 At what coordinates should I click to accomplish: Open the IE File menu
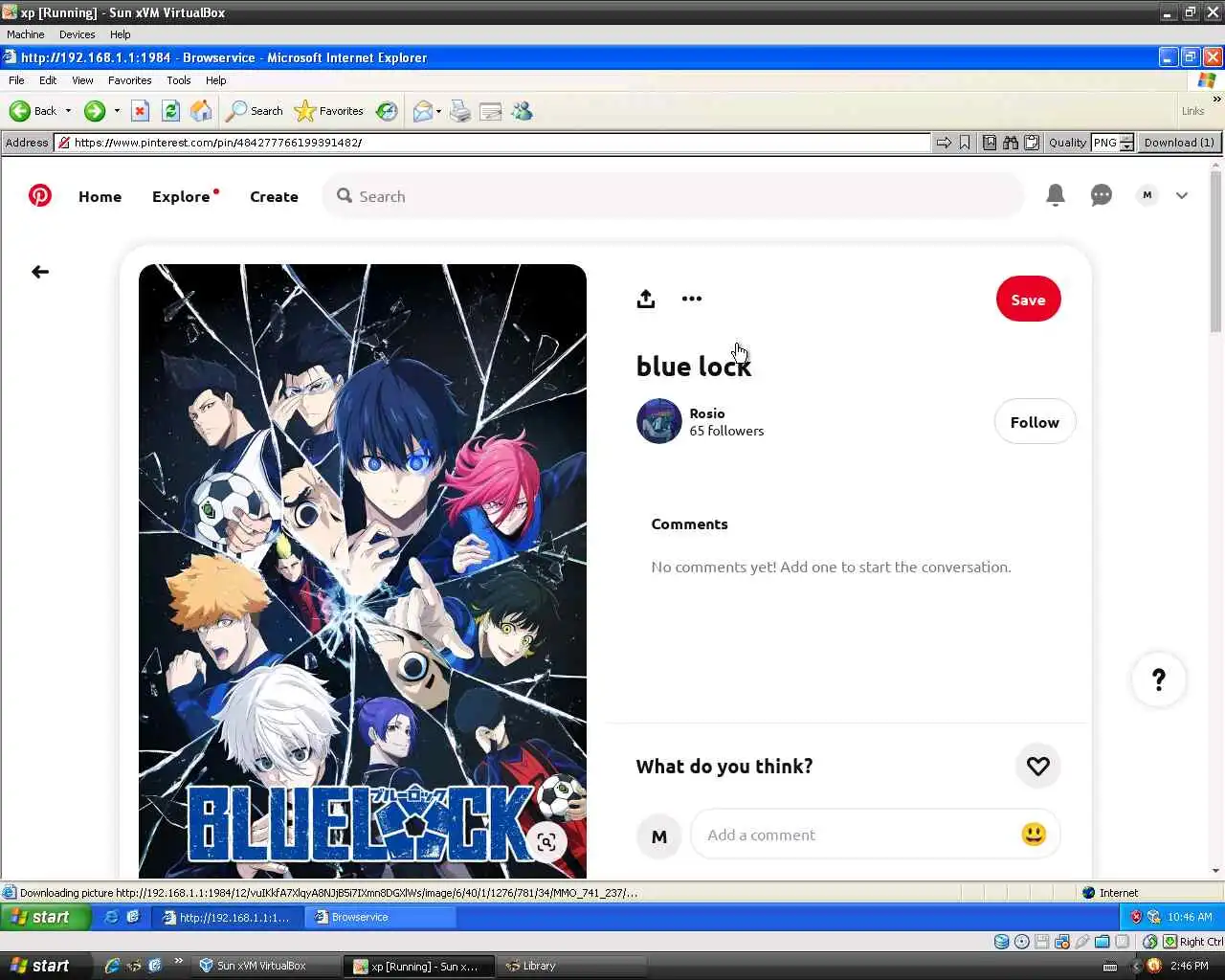point(16,80)
